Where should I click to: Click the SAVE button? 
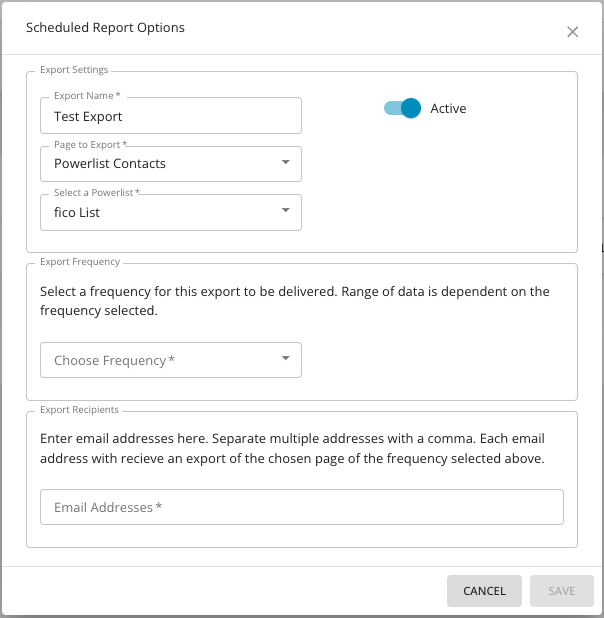pyautogui.click(x=561, y=590)
